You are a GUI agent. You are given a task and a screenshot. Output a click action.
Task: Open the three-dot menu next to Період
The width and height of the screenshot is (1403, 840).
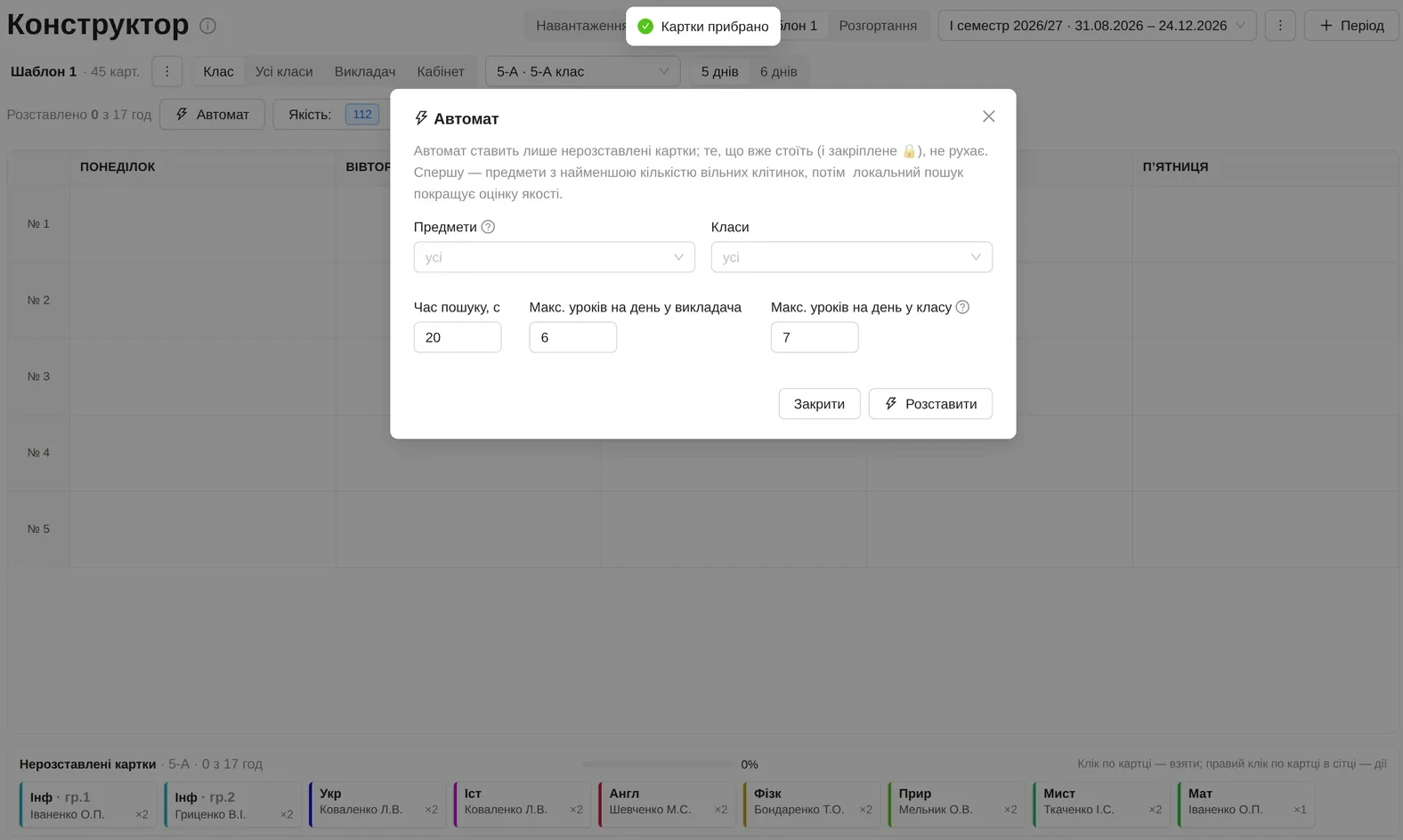click(x=1280, y=26)
